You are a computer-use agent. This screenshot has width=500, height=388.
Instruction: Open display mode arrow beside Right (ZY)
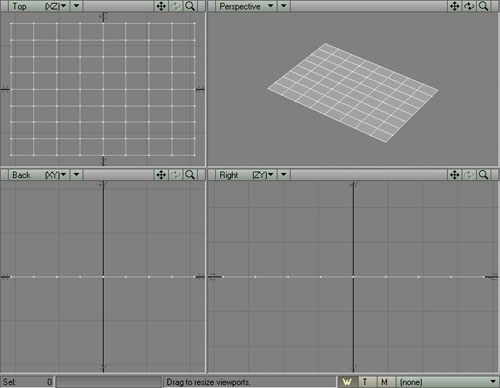(284, 175)
